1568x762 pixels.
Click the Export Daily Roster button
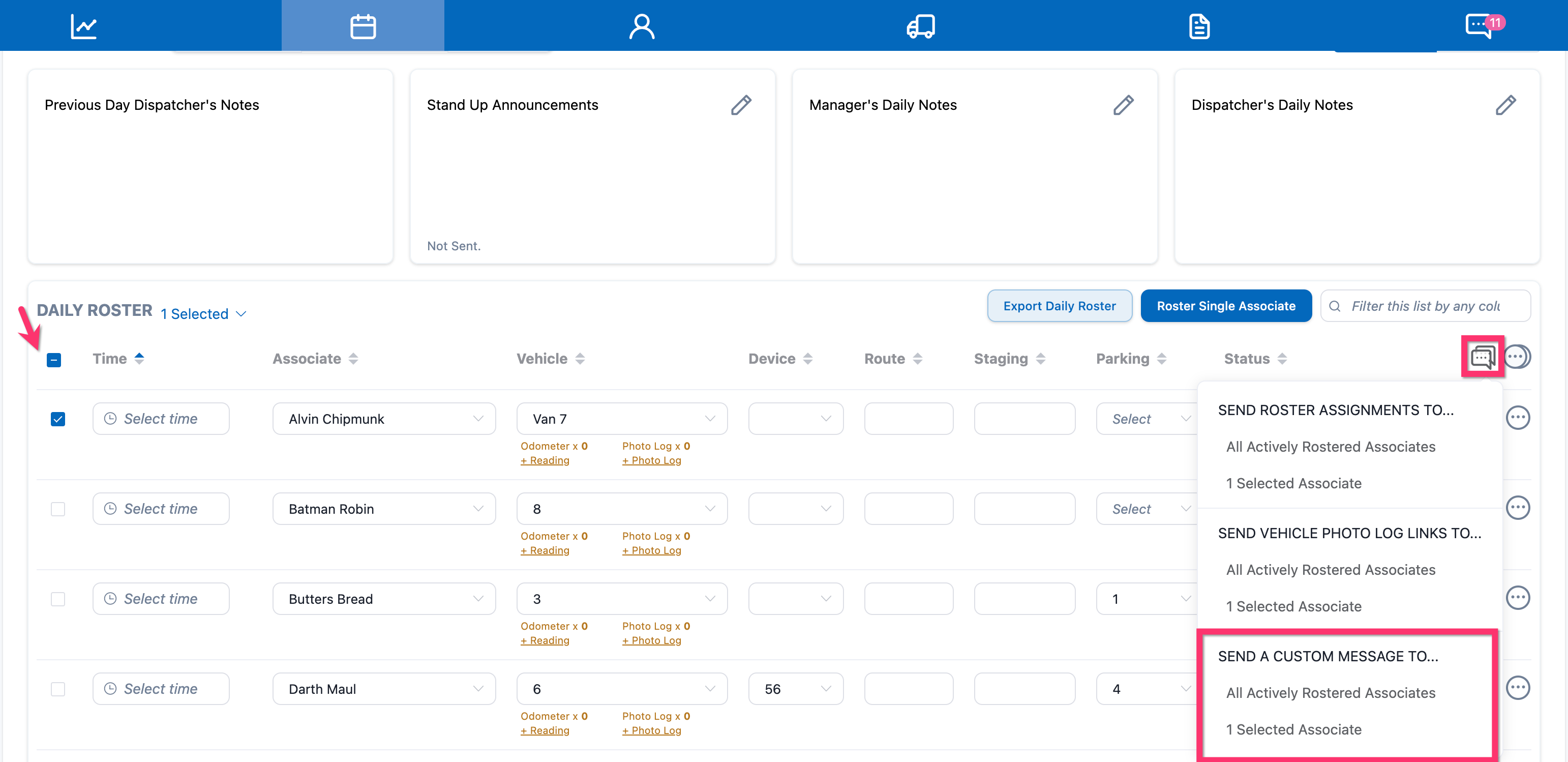click(1059, 306)
